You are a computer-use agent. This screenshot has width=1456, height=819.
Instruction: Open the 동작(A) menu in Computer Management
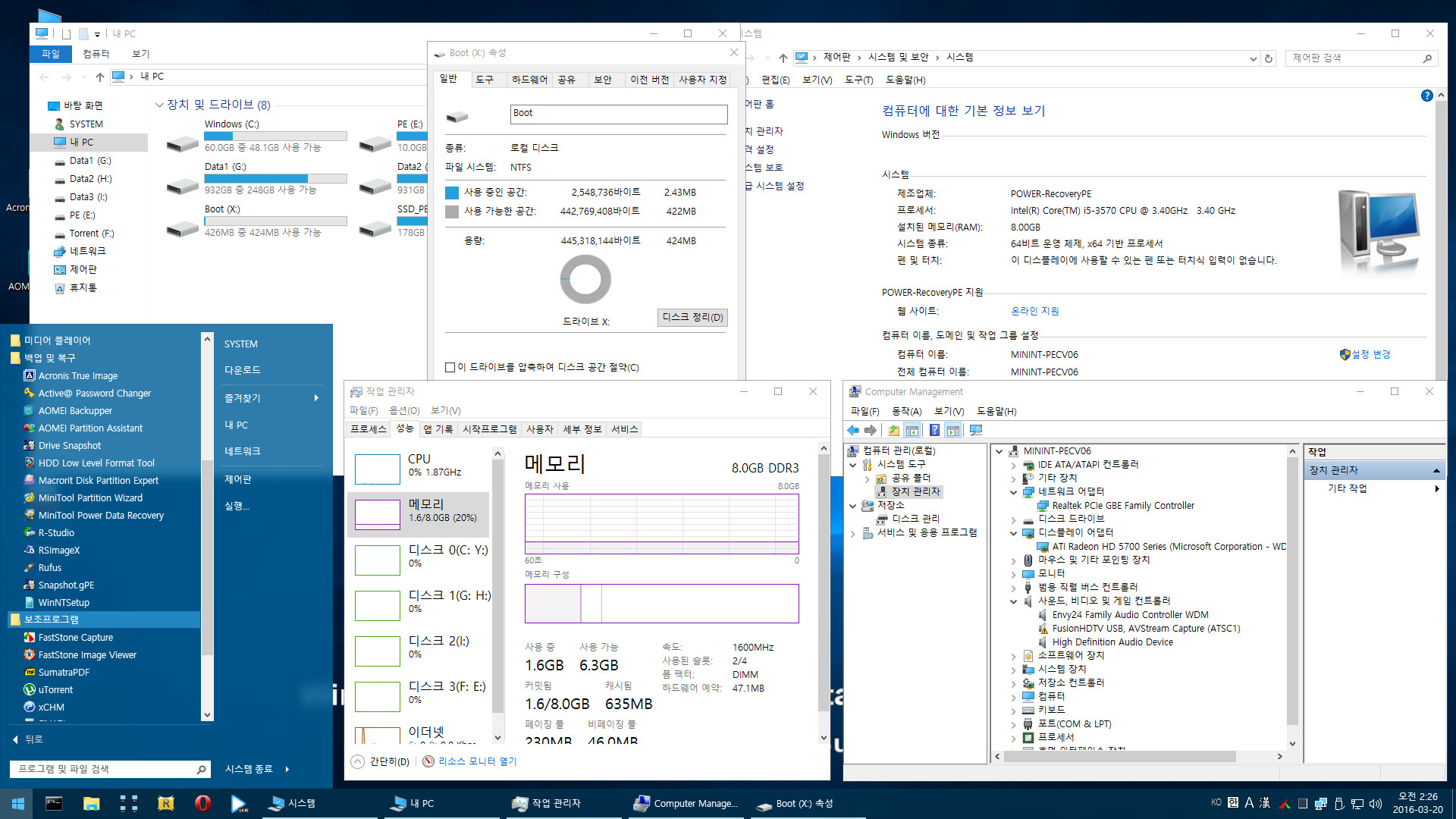pos(906,411)
